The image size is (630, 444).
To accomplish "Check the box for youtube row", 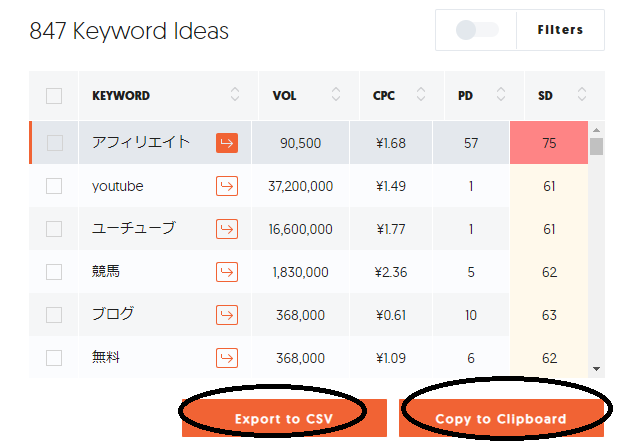I will coord(54,186).
